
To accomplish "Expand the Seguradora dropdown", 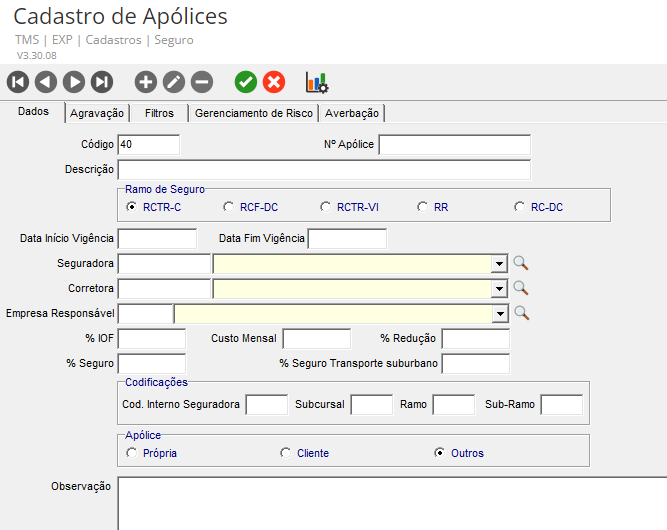I will pyautogui.click(x=498, y=264).
